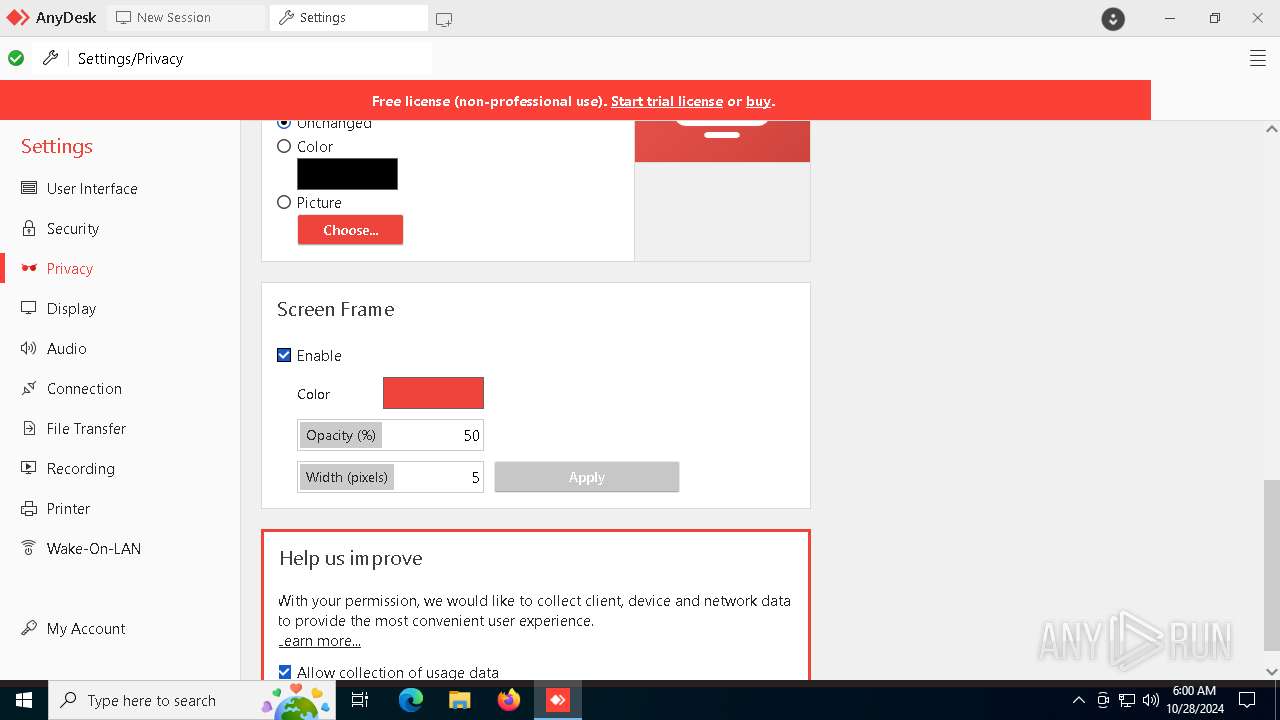Click the Audio speaker icon
Screen dimensions: 1280x720
coord(29,348)
